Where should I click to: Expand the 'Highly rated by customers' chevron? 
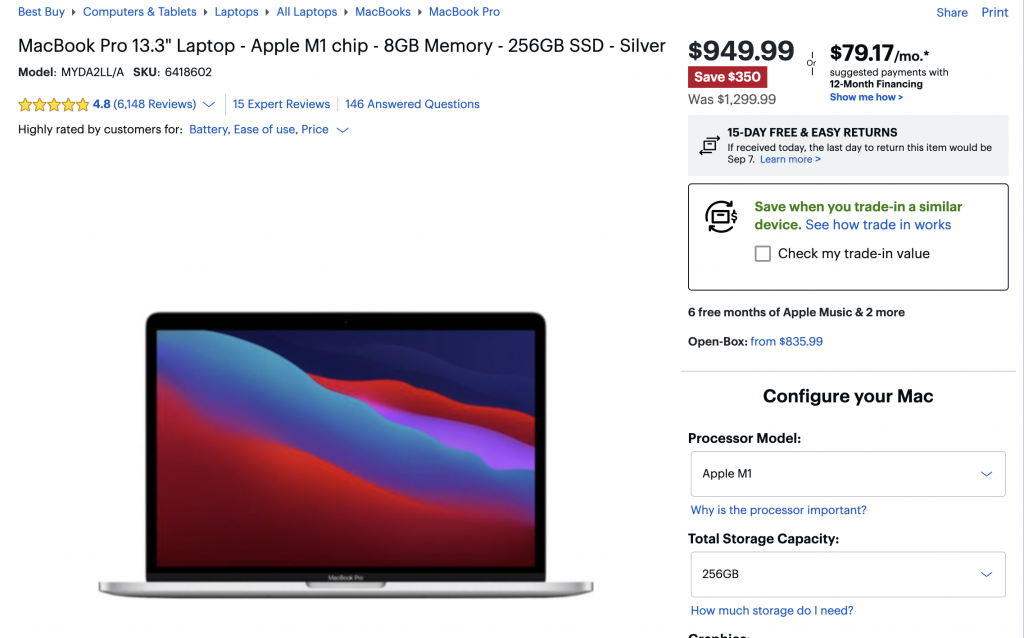click(342, 130)
